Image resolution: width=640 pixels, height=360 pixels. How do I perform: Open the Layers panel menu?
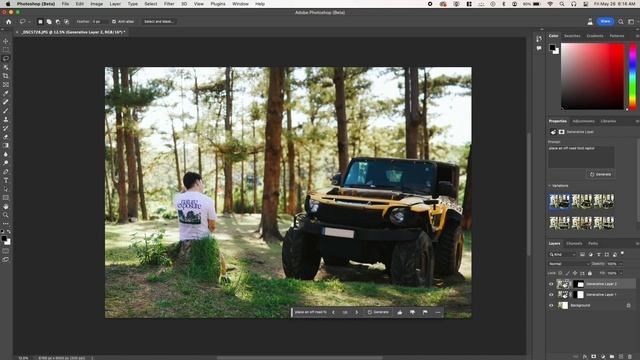[637, 244]
